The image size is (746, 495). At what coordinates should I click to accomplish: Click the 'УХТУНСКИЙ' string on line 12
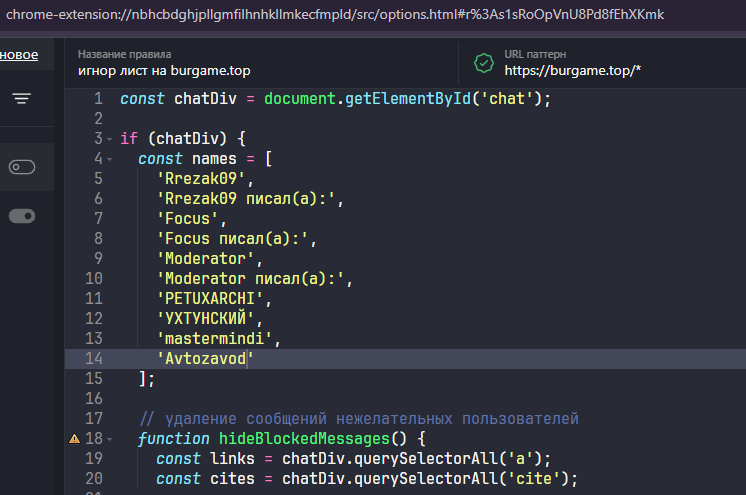(x=205, y=318)
